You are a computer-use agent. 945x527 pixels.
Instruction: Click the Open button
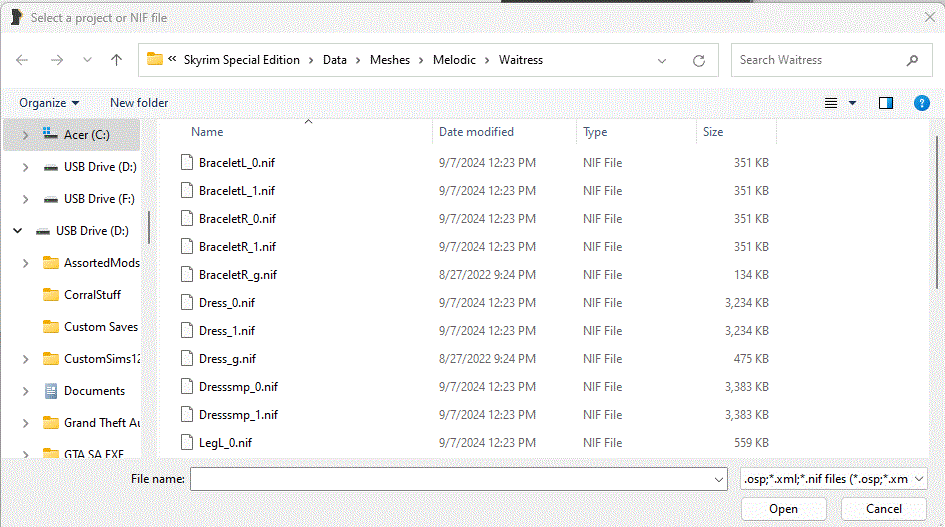[783, 509]
